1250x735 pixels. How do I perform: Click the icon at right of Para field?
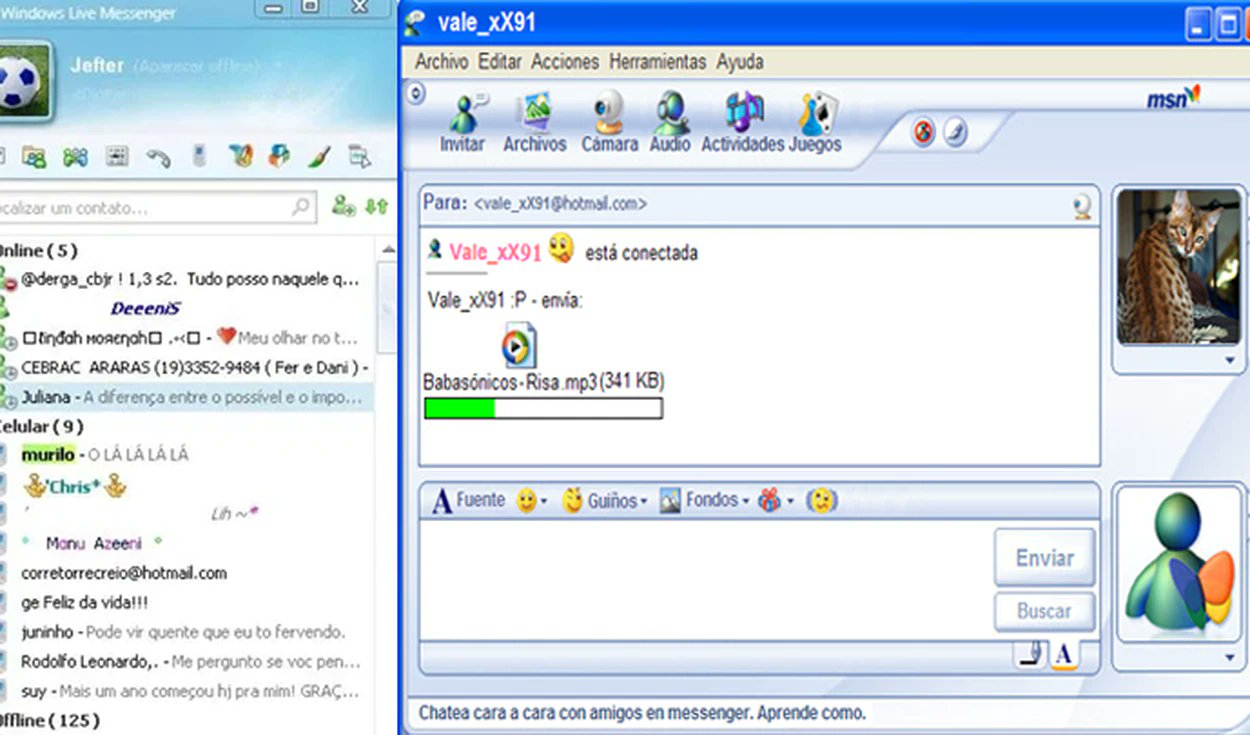point(1082,207)
